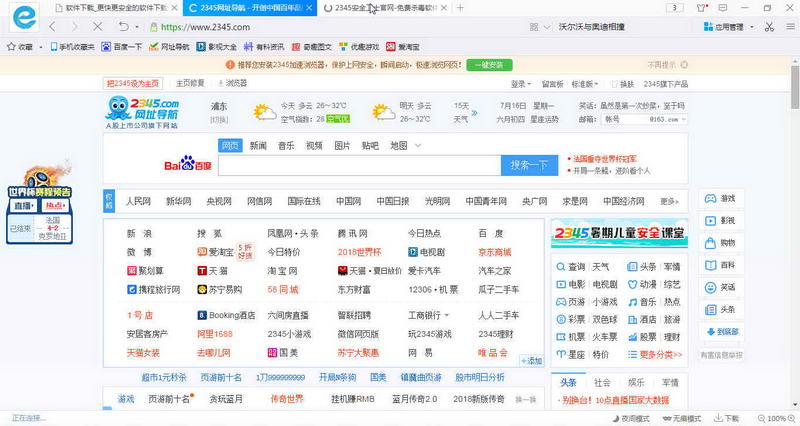Expand the 标准版 version dropdown
800x426 pixels.
pyautogui.click(x=584, y=84)
